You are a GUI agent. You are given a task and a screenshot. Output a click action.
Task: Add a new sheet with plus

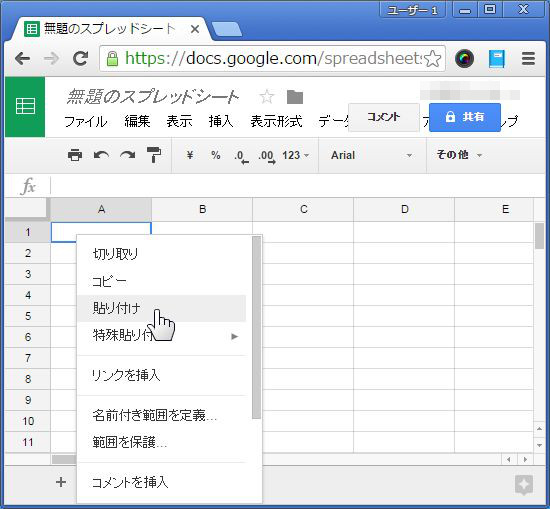pyautogui.click(x=61, y=482)
